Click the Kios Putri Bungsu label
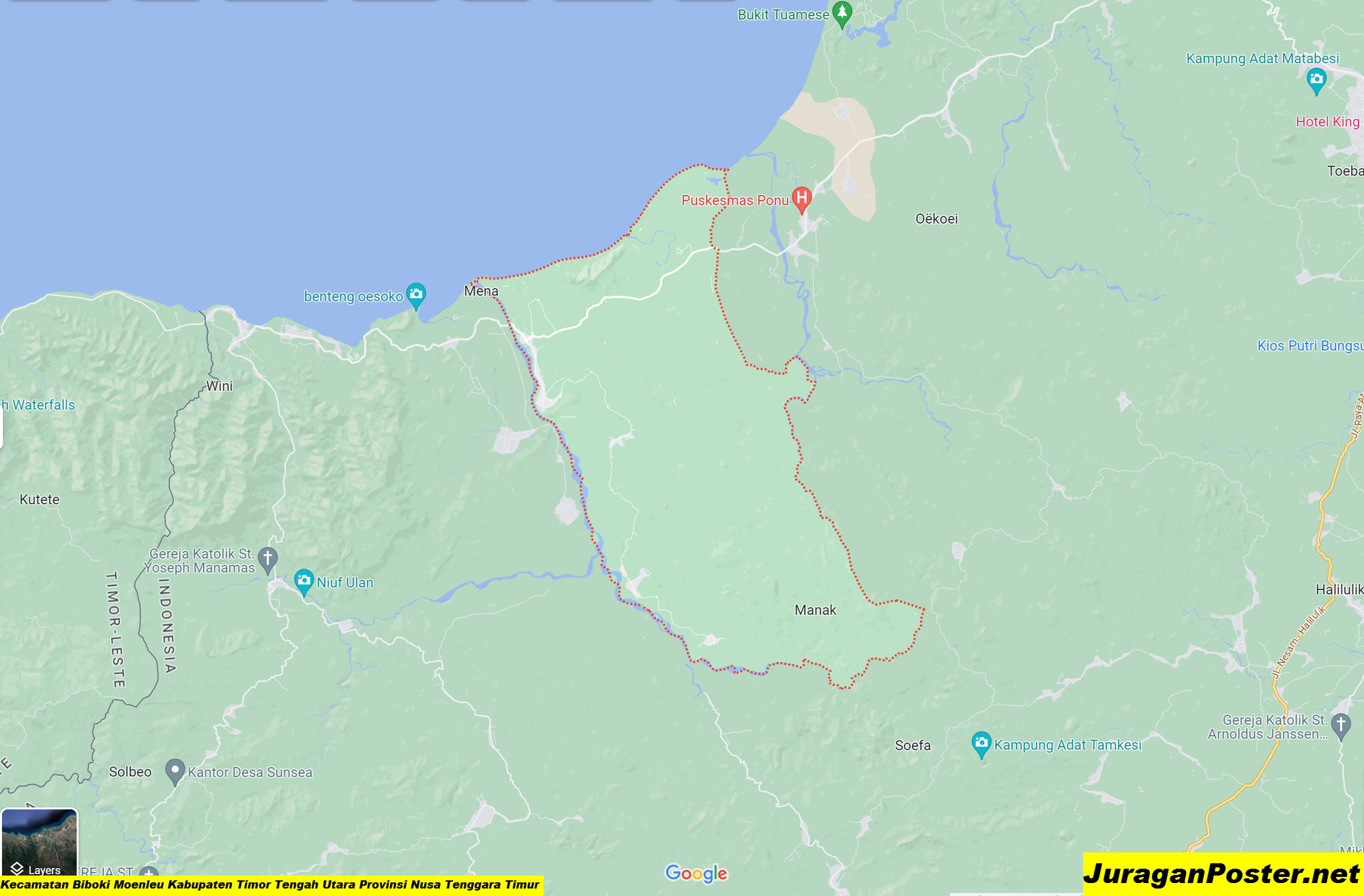The width and height of the screenshot is (1364, 896). (x=1309, y=346)
